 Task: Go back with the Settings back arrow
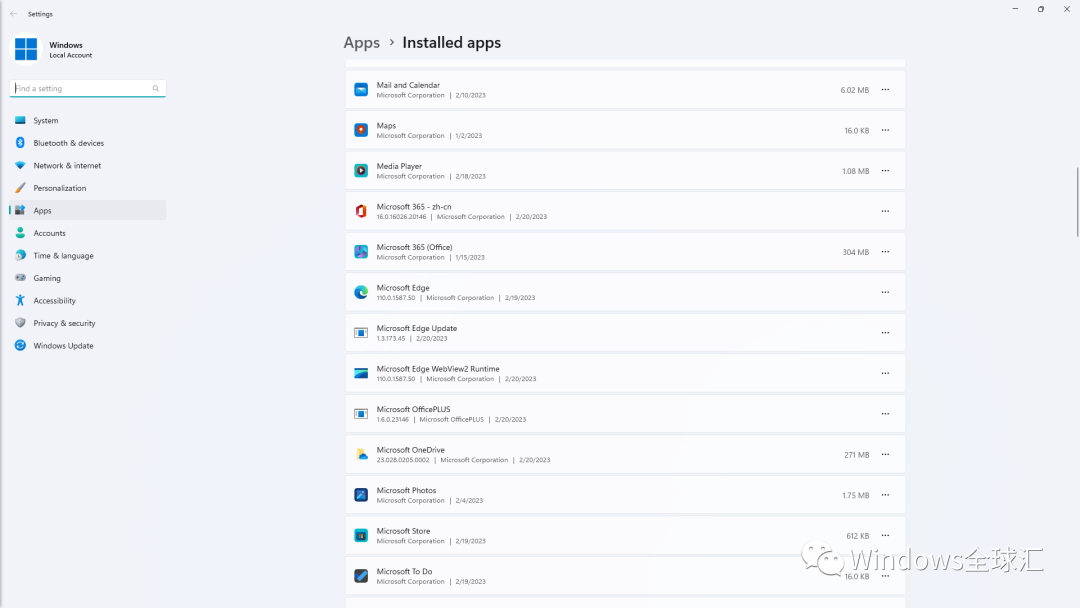(x=14, y=14)
